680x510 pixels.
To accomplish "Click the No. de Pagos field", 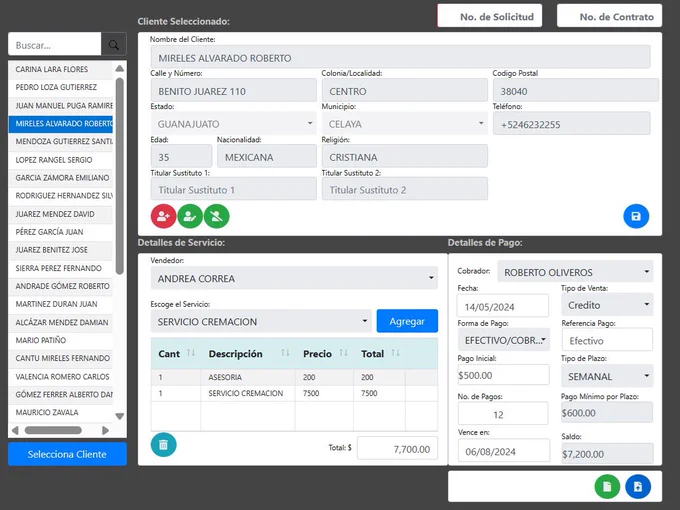I will pyautogui.click(x=503, y=414).
